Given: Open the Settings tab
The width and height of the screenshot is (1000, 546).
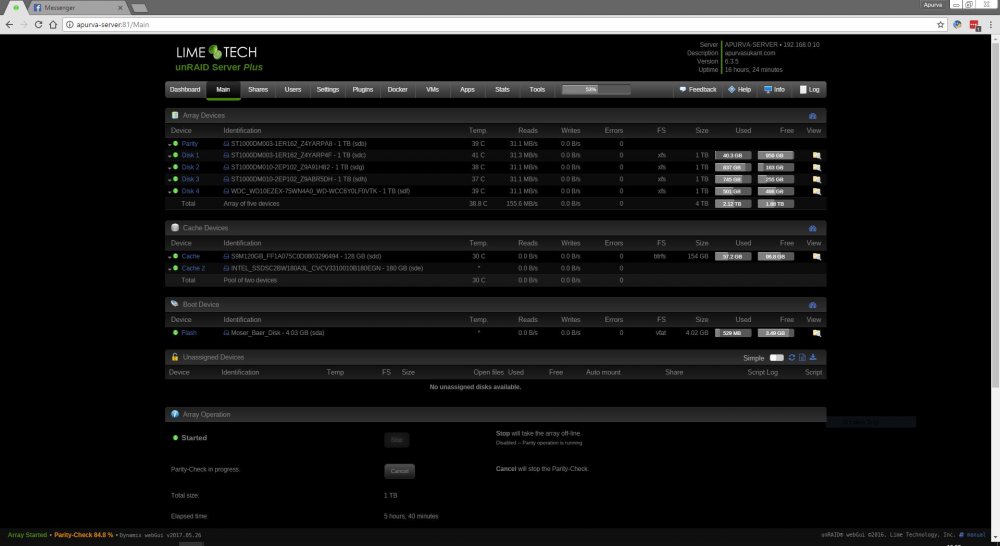Looking at the screenshot, I should 328,90.
